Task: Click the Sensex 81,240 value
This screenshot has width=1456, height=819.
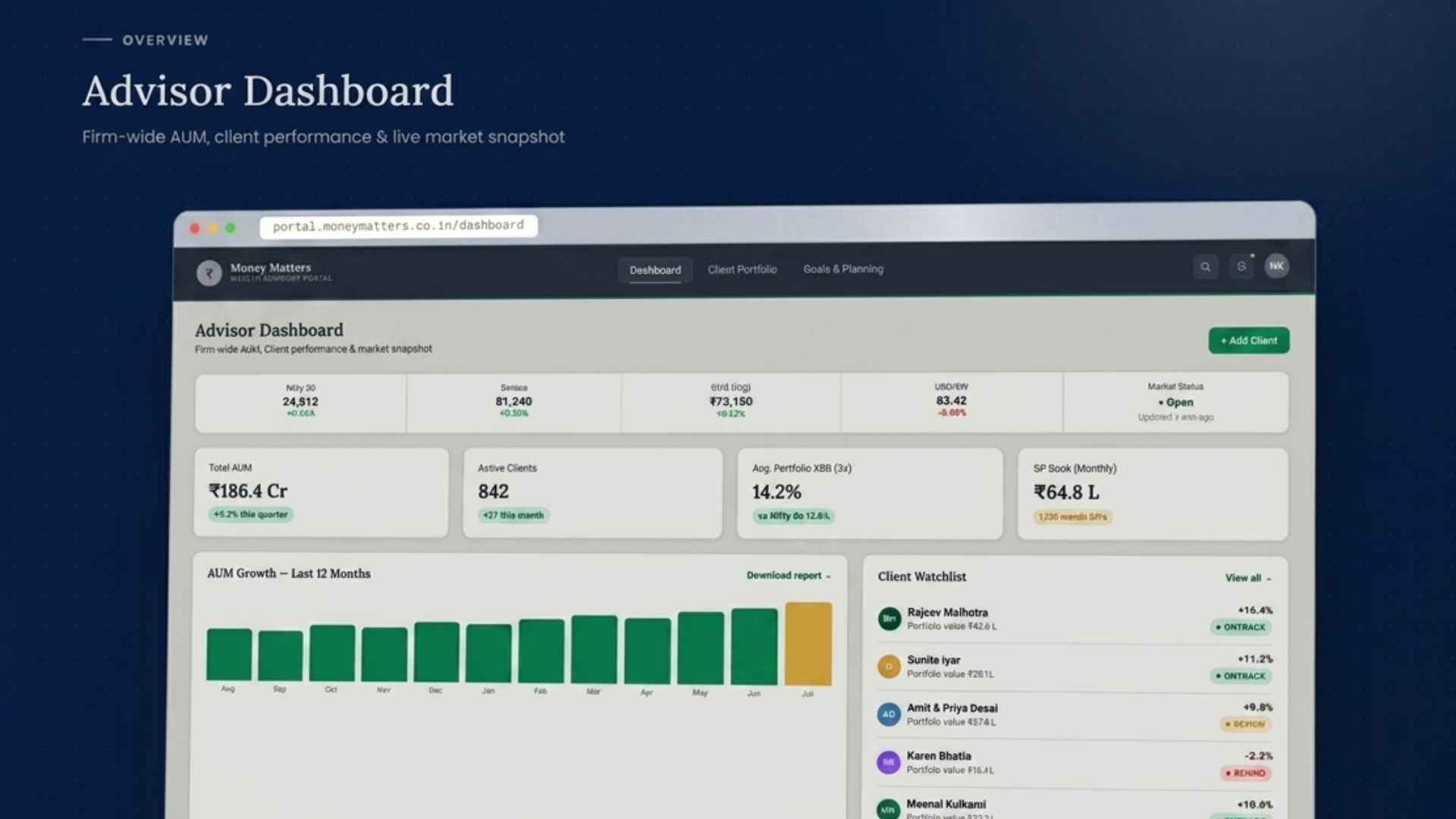Action: pyautogui.click(x=513, y=402)
